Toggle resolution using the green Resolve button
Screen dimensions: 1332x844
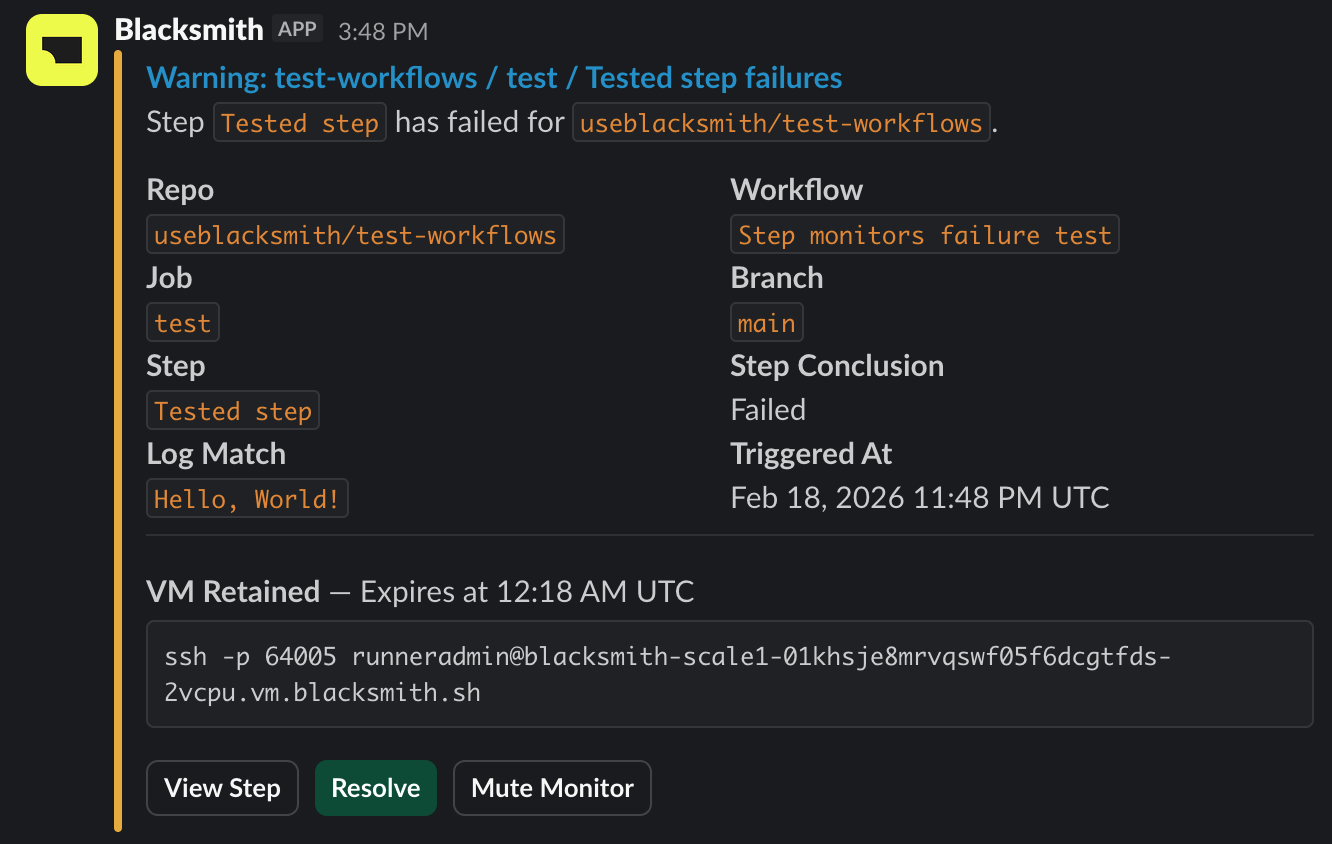tap(376, 788)
